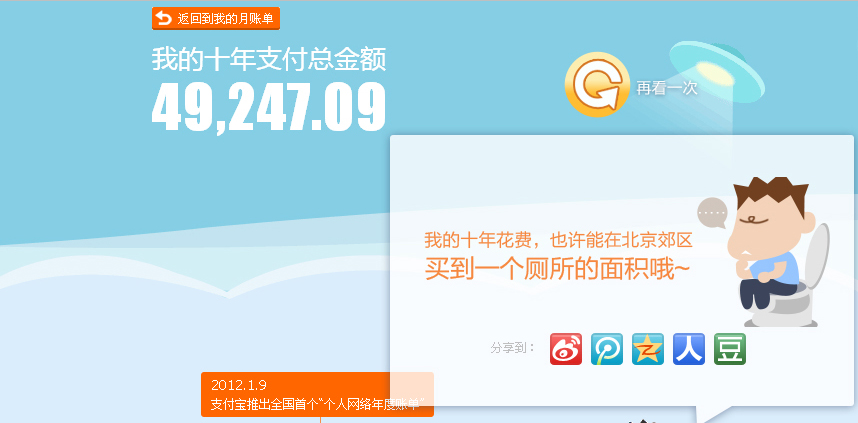Select the 2012.1.9 timeline date marker
This screenshot has height=423, width=858.
(x=239, y=385)
